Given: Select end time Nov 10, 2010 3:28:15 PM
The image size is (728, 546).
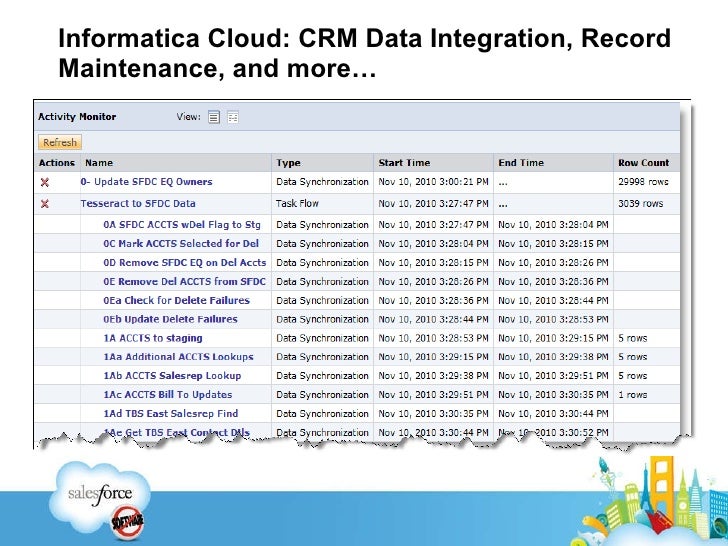Looking at the screenshot, I should 553,244.
